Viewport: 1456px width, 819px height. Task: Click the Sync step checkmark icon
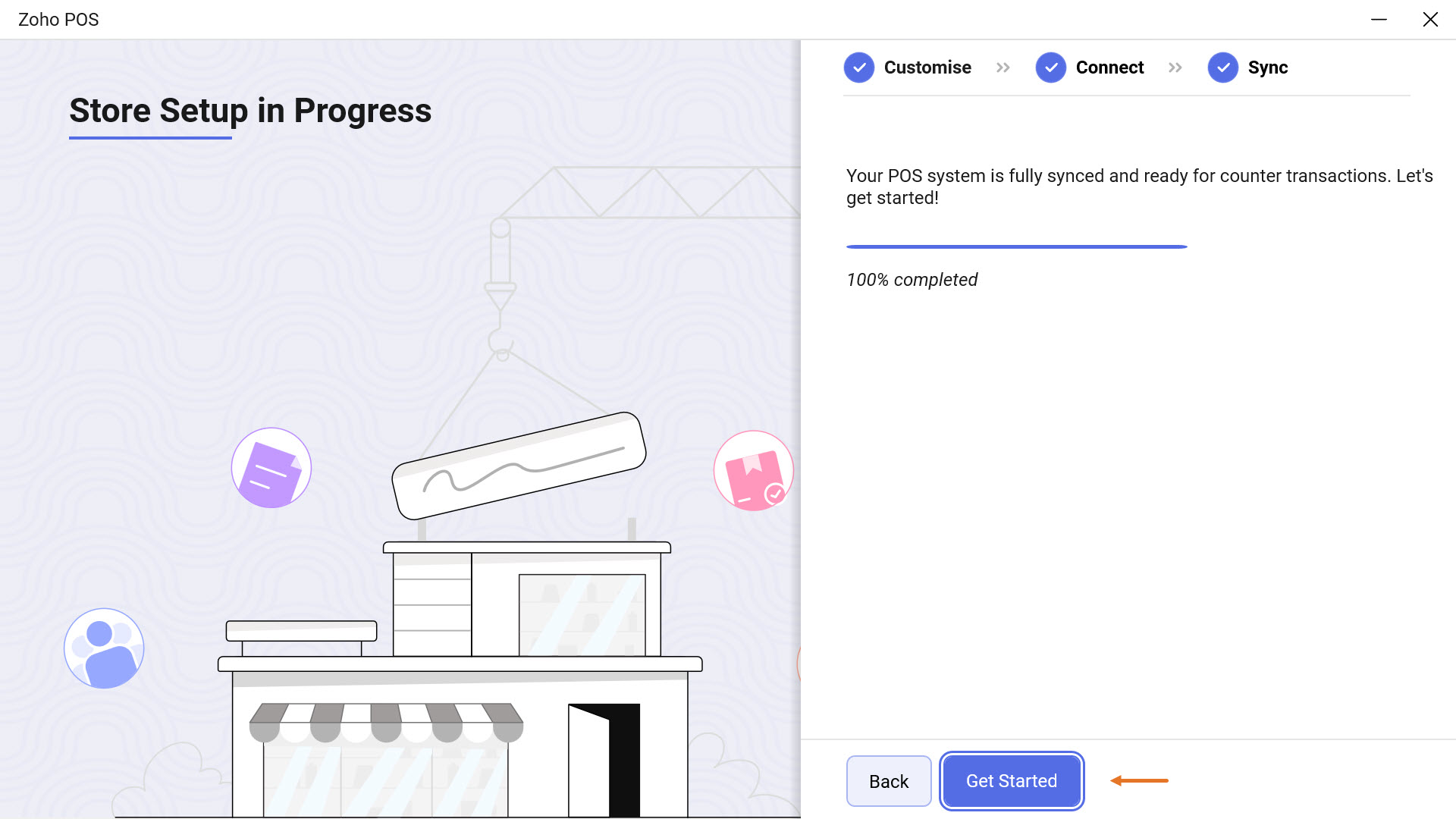[1223, 67]
